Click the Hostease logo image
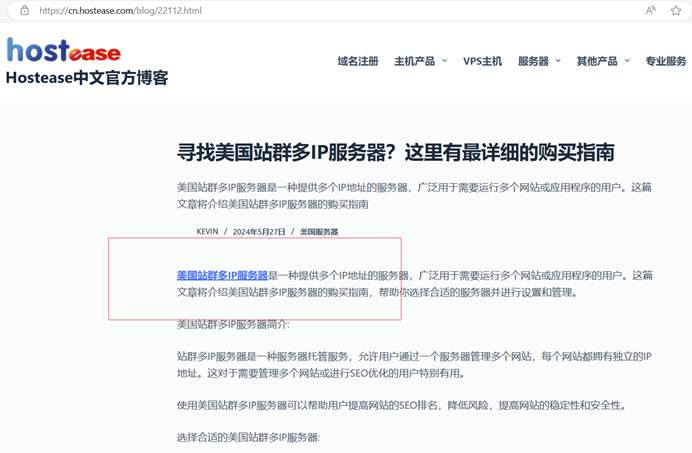This screenshot has height=453, width=692. (x=64, y=50)
